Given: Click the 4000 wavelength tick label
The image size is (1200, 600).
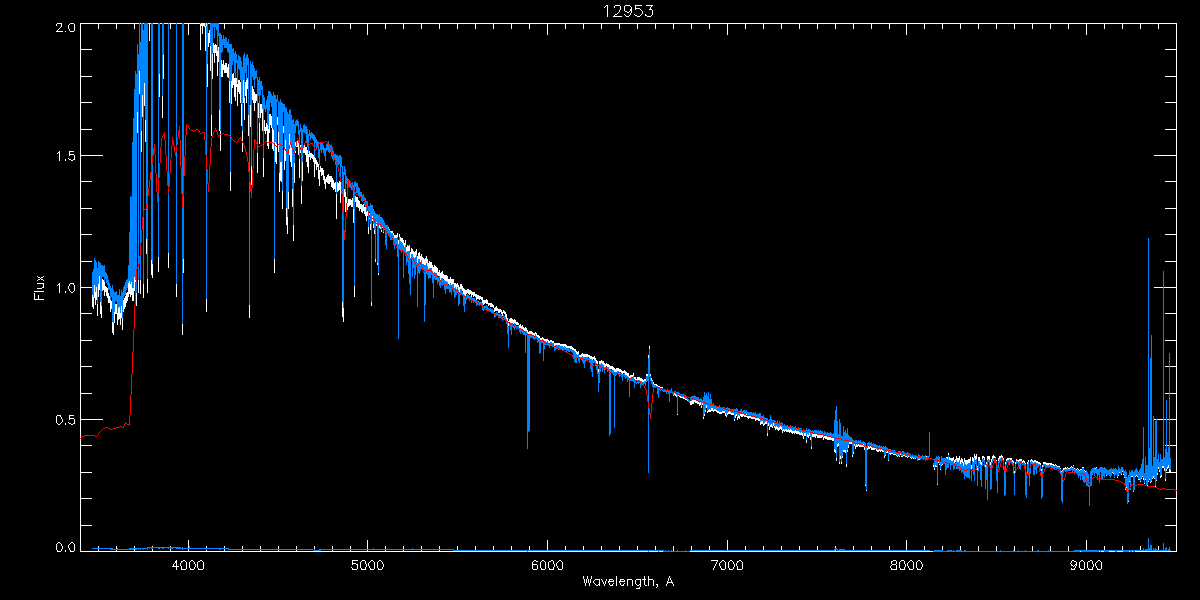Looking at the screenshot, I should [187, 564].
